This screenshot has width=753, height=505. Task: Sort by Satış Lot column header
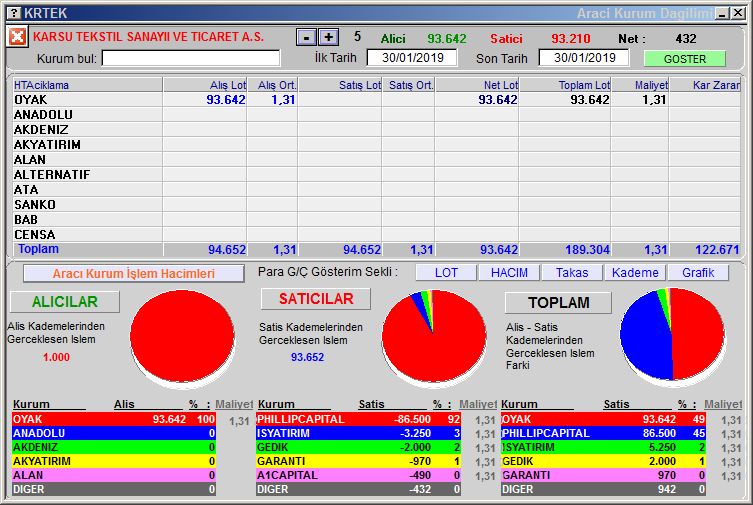340,85
